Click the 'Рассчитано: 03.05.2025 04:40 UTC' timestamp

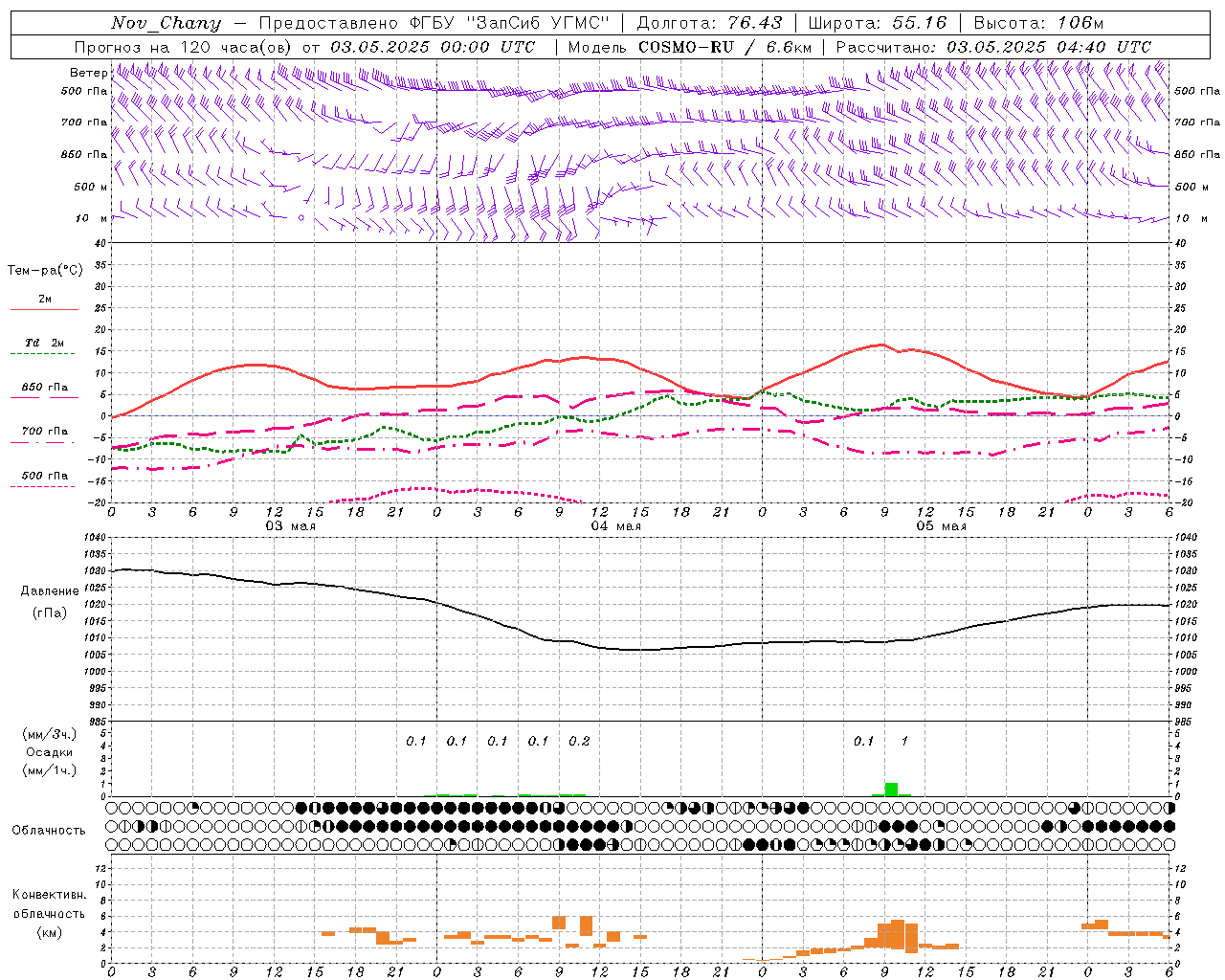pyautogui.click(x=993, y=47)
